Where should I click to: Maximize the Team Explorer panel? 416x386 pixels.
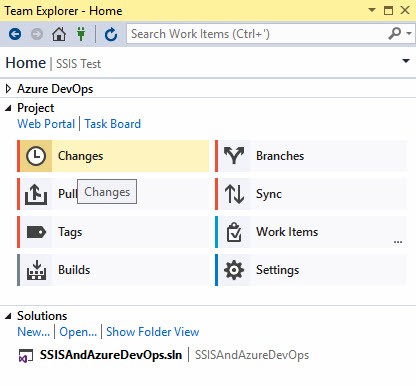(x=388, y=10)
